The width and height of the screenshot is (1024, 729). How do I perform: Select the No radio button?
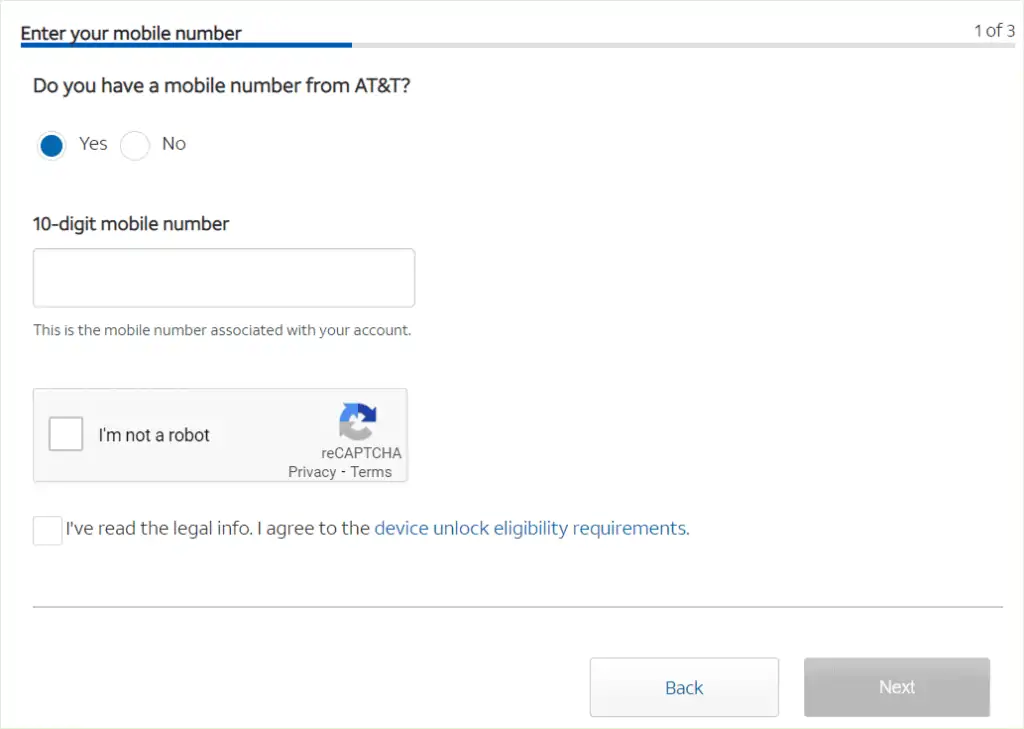tap(135, 145)
